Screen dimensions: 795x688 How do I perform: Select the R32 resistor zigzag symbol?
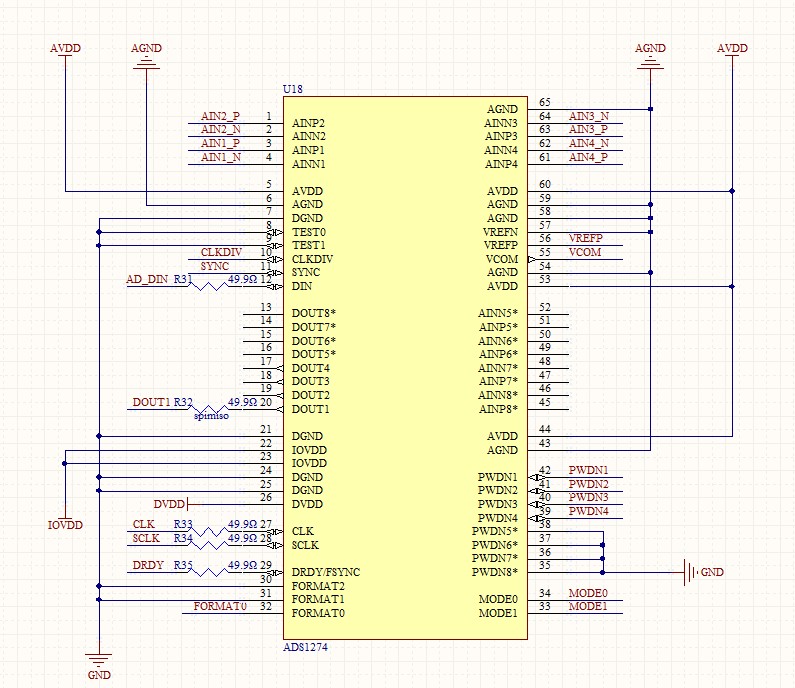pos(209,409)
